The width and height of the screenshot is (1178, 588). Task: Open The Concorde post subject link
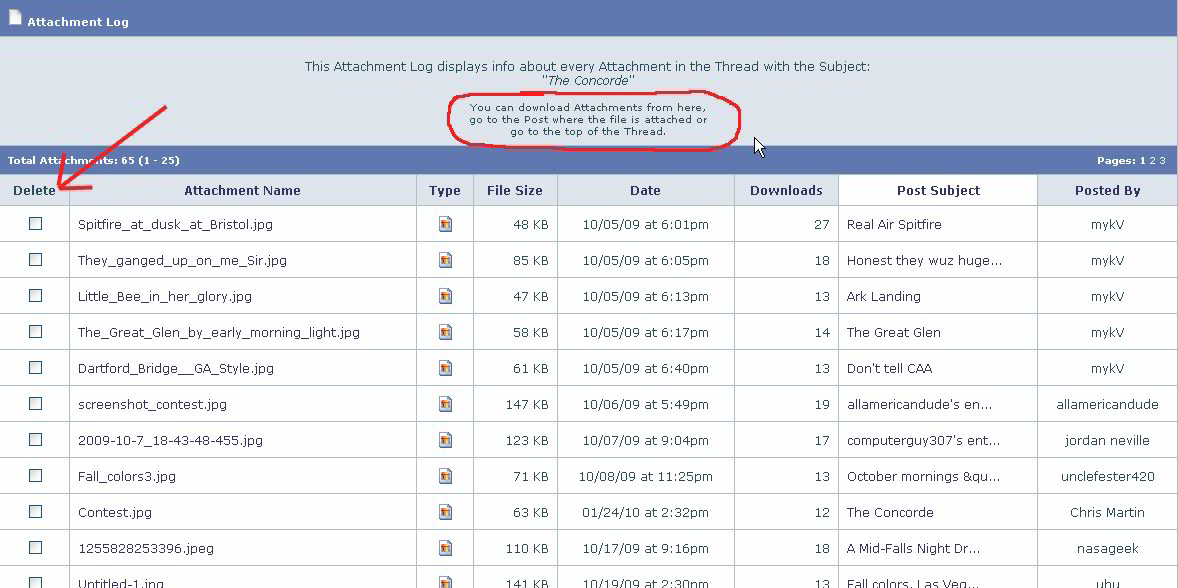[890, 513]
